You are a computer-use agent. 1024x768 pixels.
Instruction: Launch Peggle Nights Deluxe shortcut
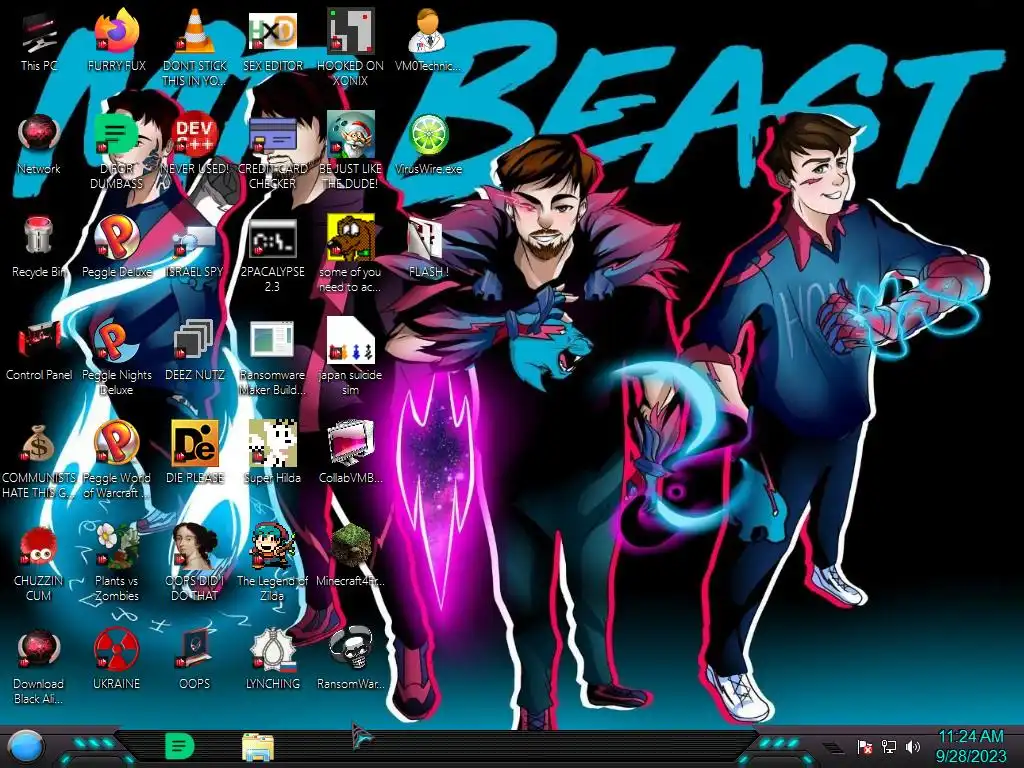(x=116, y=358)
